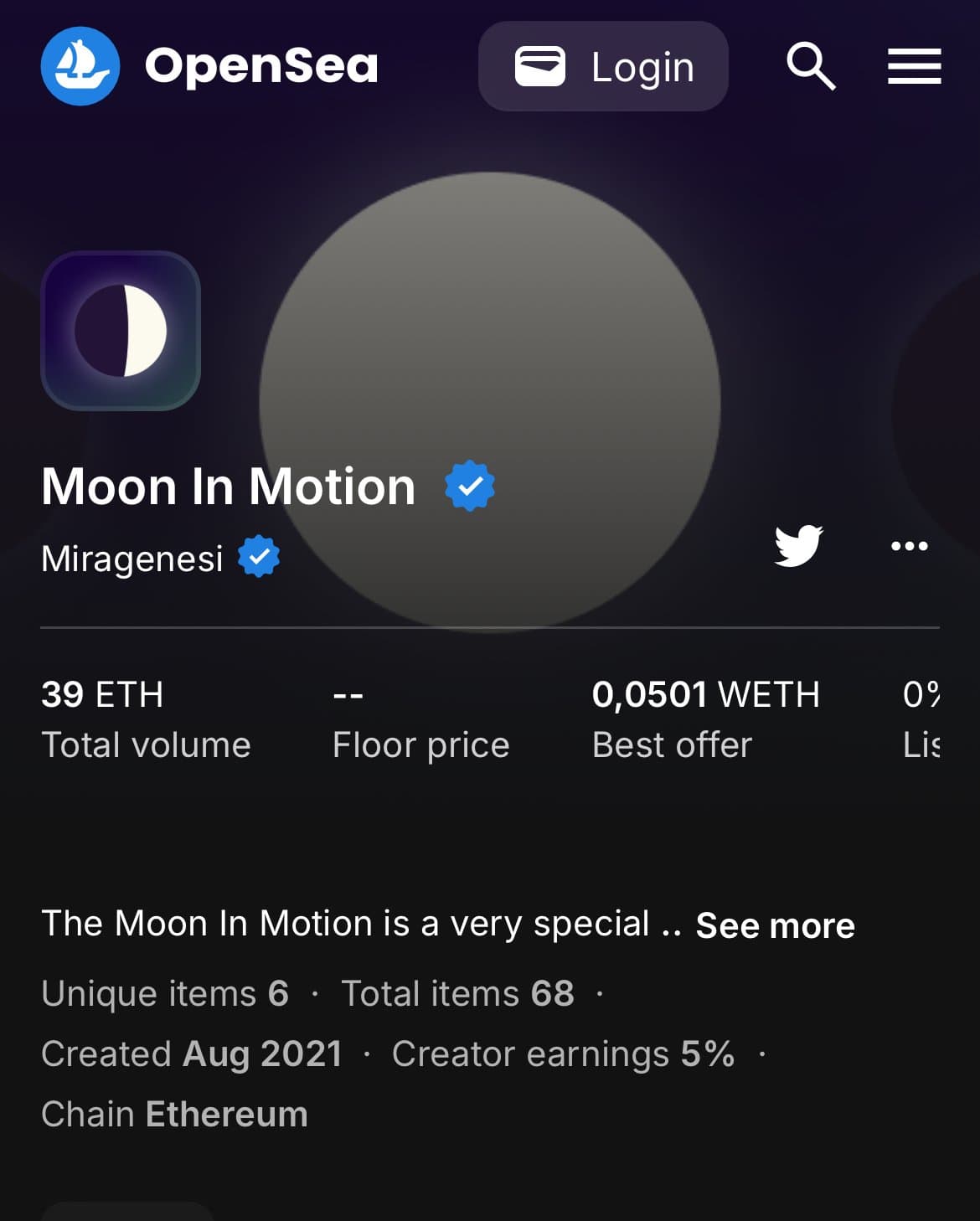Open the three-dot more options menu
The height and width of the screenshot is (1221, 980).
click(909, 546)
